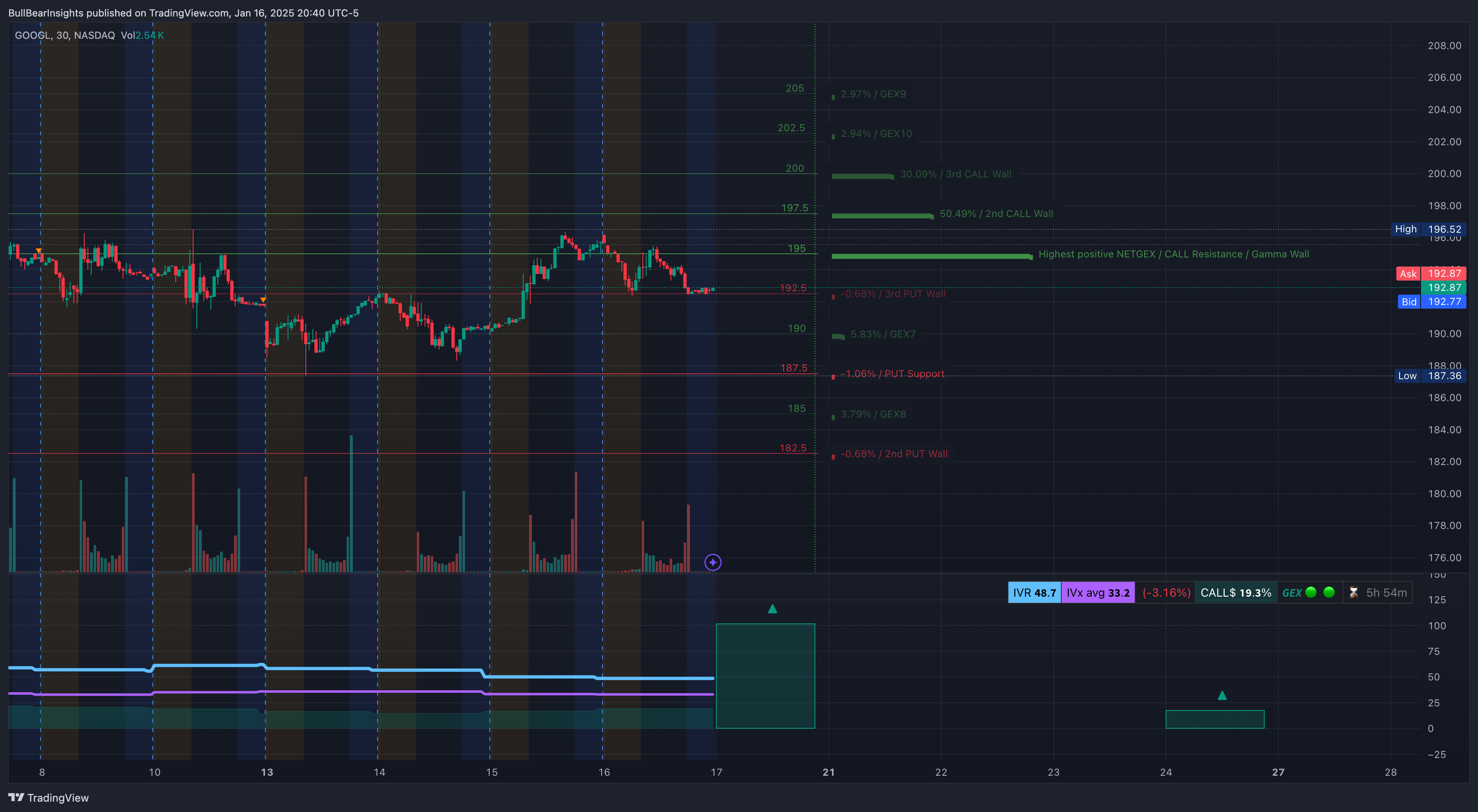This screenshot has height=812, width=1478.
Task: Click the 205 strike level label
Action: coord(795,88)
